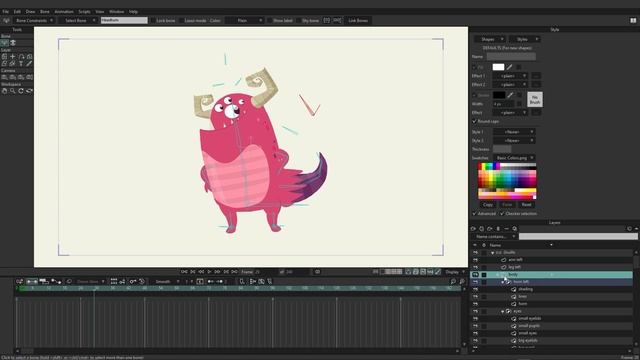This screenshot has width=640, height=360.
Task: Open the Bone Constraints dropdown
Action: point(34,20)
